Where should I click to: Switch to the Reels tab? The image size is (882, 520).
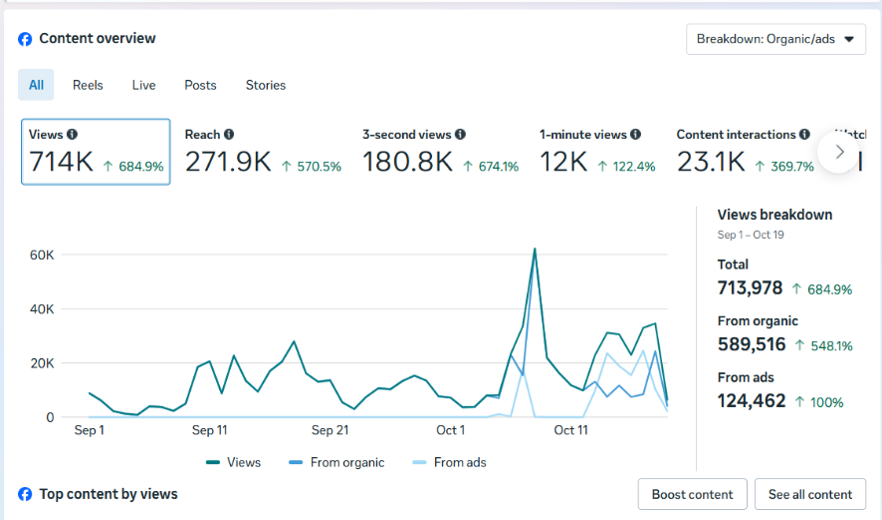[x=88, y=85]
